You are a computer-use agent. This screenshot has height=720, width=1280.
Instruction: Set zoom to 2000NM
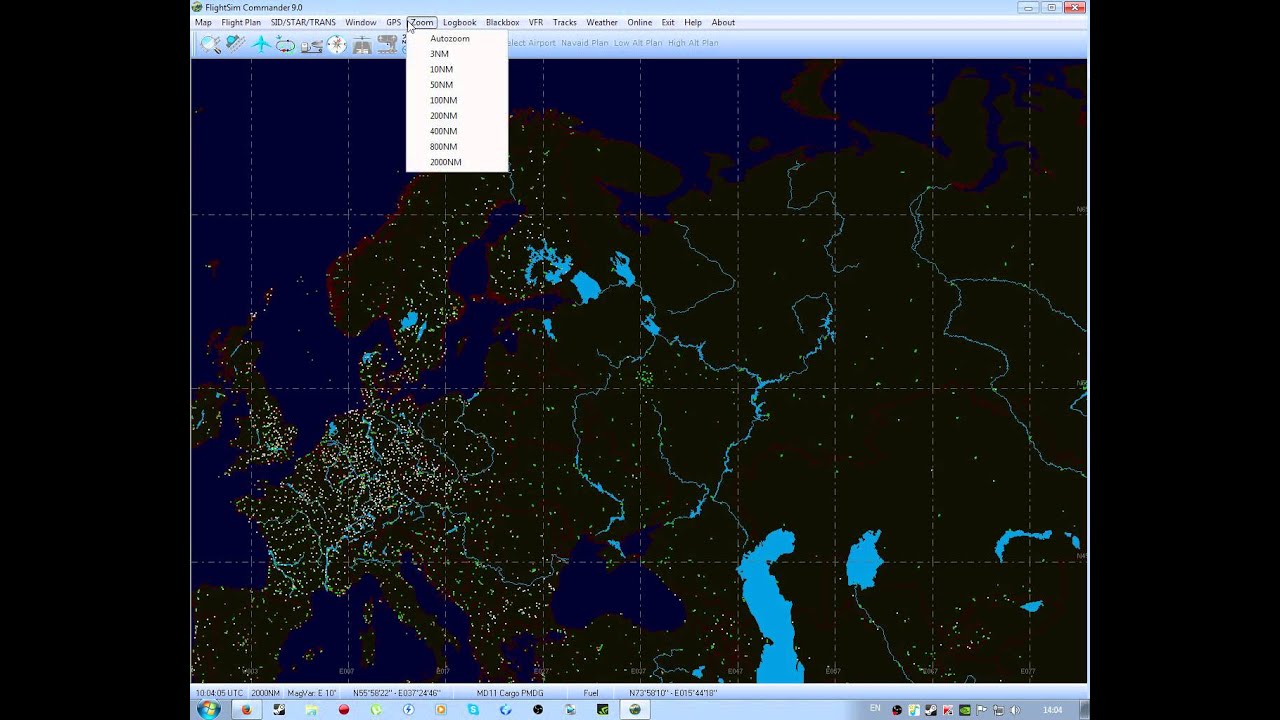tap(457, 162)
